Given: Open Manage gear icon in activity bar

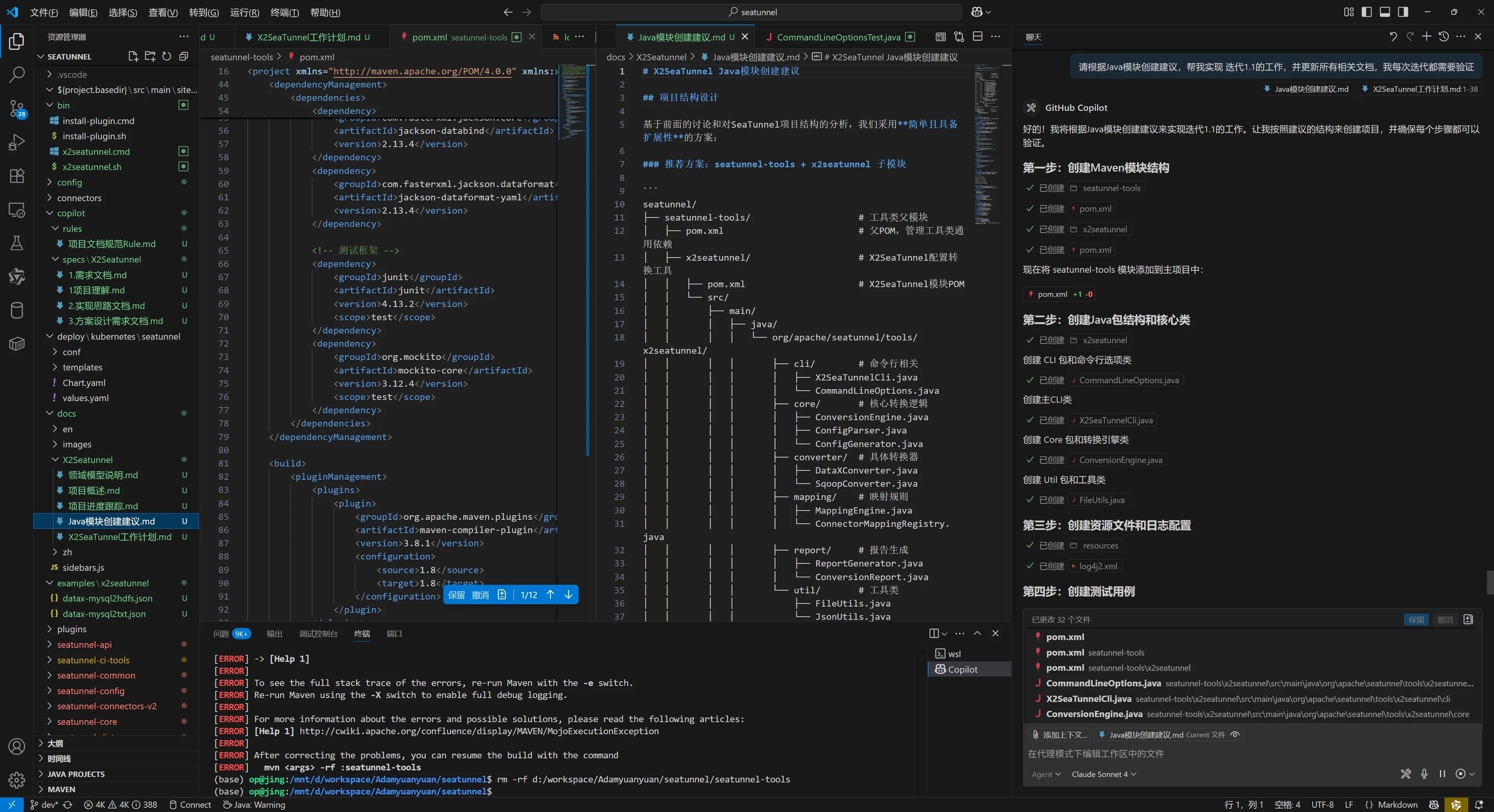Looking at the screenshot, I should tap(17, 779).
